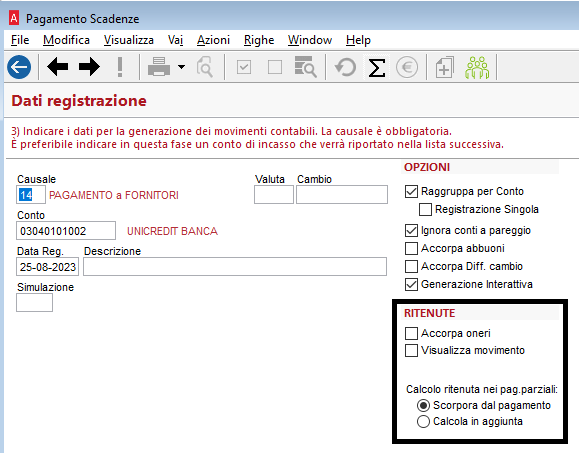
Task: Click the Dati registrazione heading
Action: pos(79,101)
